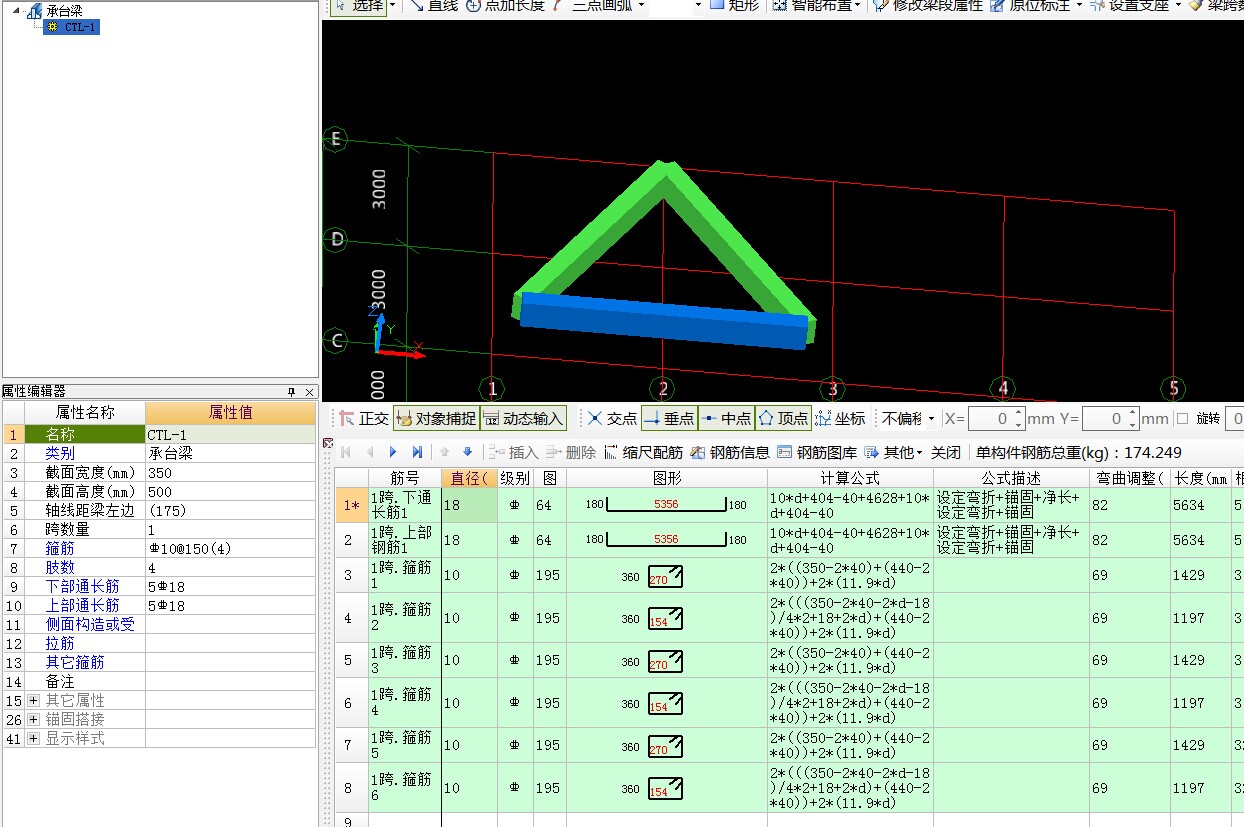Viewport: 1244px width, 827px height.
Task: Go to previous rebar record
Action: [370, 453]
